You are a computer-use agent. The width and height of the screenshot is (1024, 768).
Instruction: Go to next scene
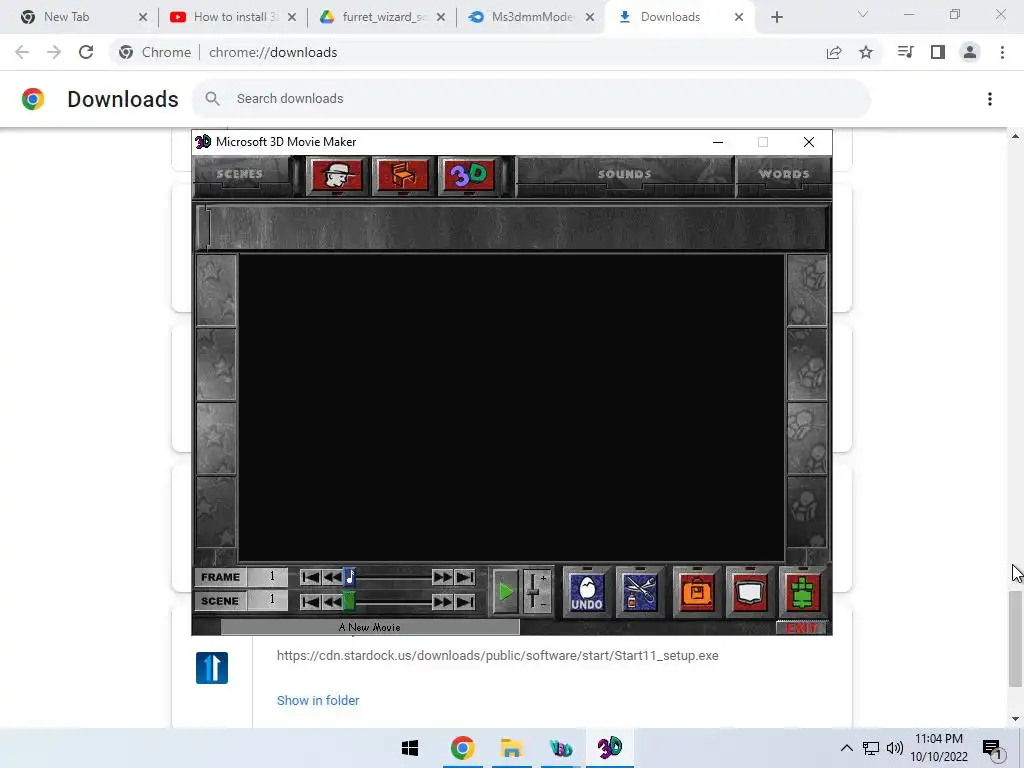tap(442, 601)
